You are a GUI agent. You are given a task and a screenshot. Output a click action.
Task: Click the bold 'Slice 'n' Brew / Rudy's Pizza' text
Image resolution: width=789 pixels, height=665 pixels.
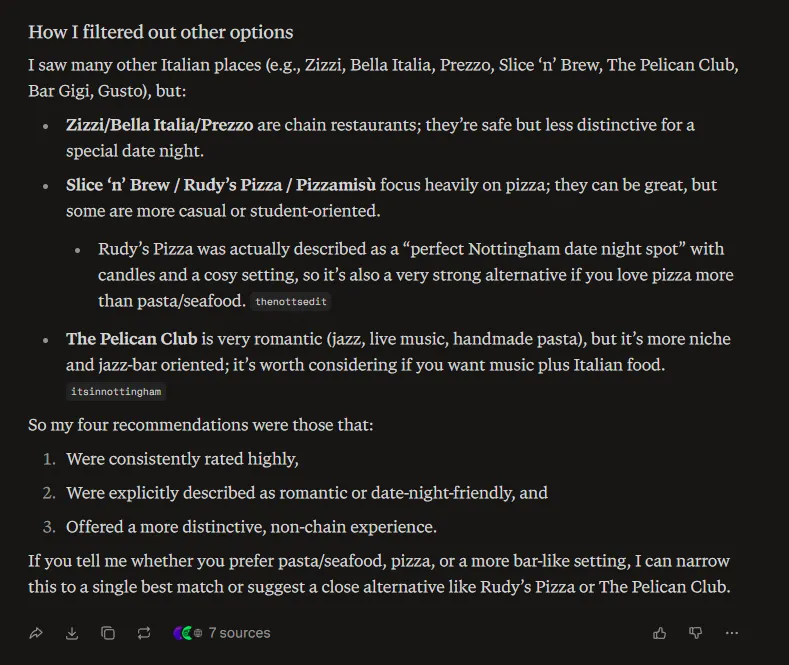174,185
